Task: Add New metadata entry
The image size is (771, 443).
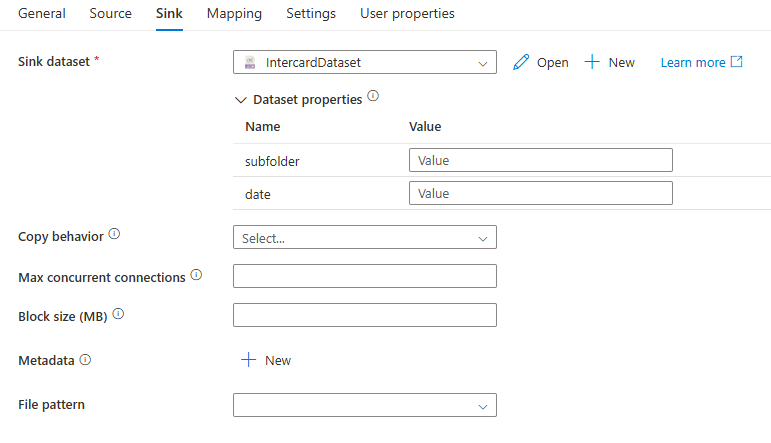Action: tap(266, 360)
